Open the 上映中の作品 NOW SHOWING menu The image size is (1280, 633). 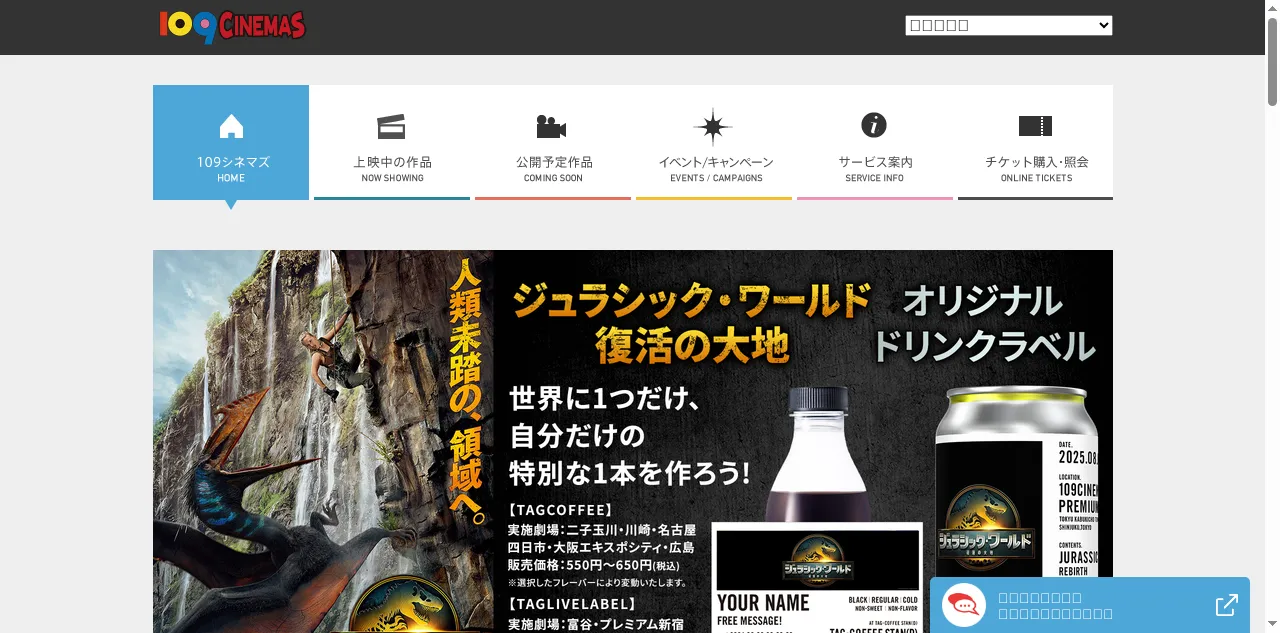(392, 142)
